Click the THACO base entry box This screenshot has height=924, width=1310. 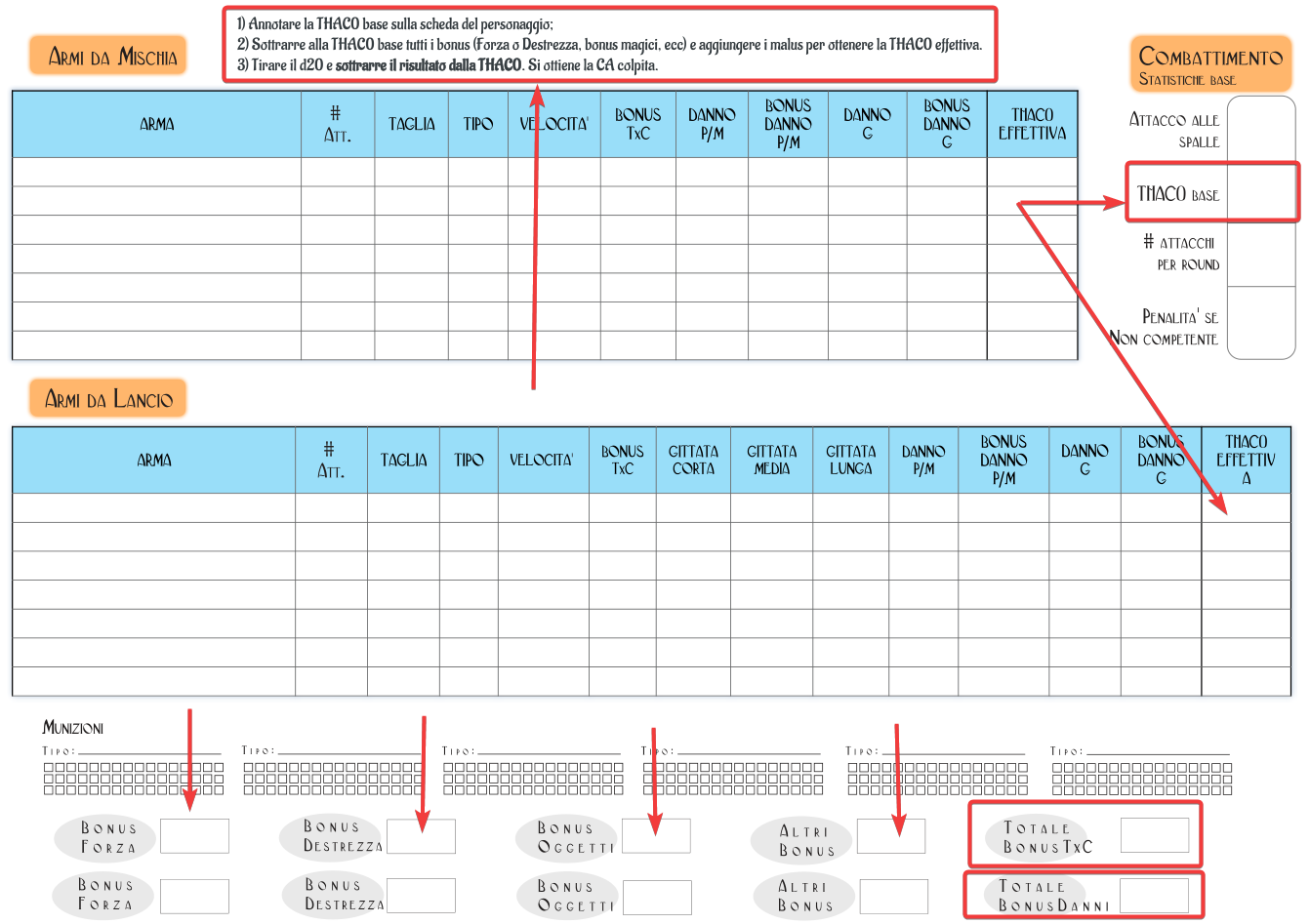1260,193
